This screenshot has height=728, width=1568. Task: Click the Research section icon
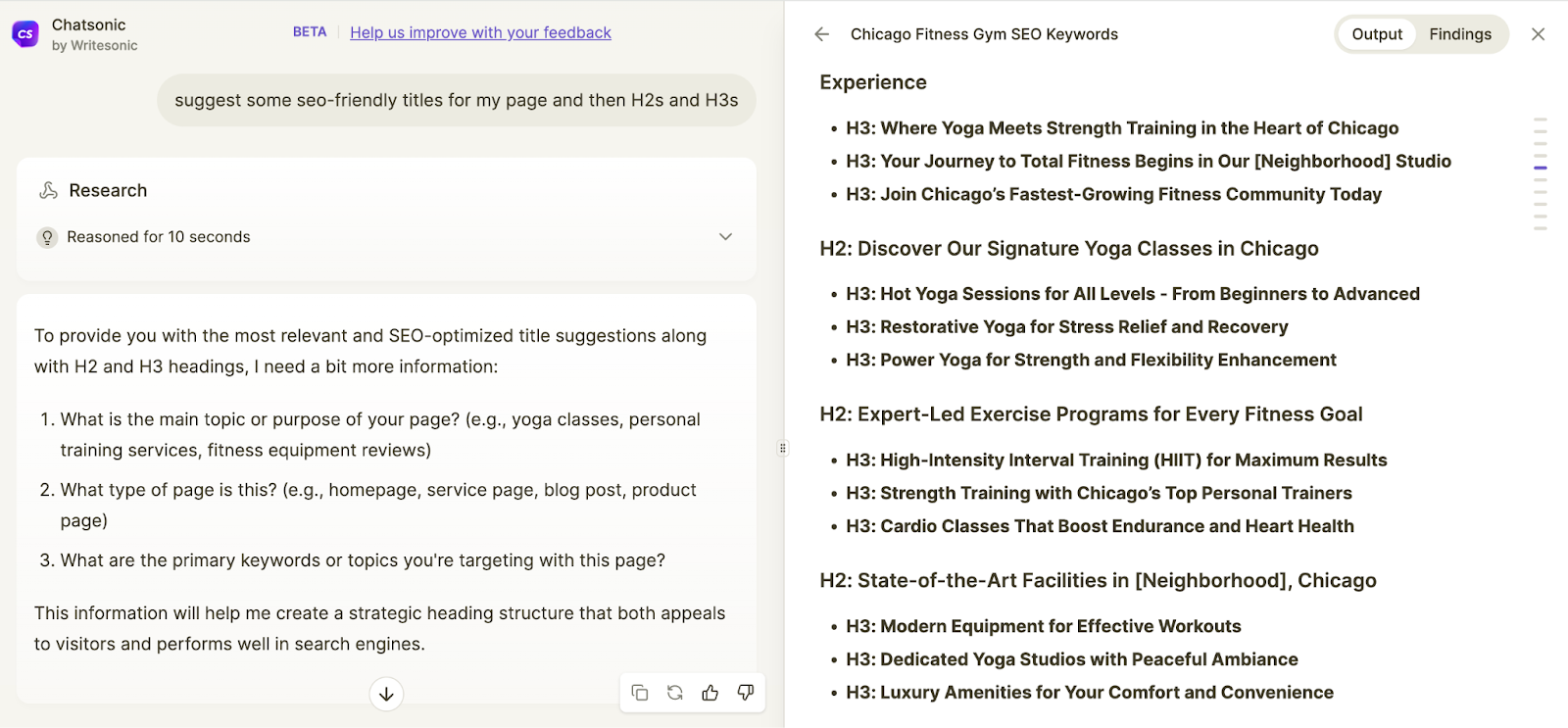48,190
